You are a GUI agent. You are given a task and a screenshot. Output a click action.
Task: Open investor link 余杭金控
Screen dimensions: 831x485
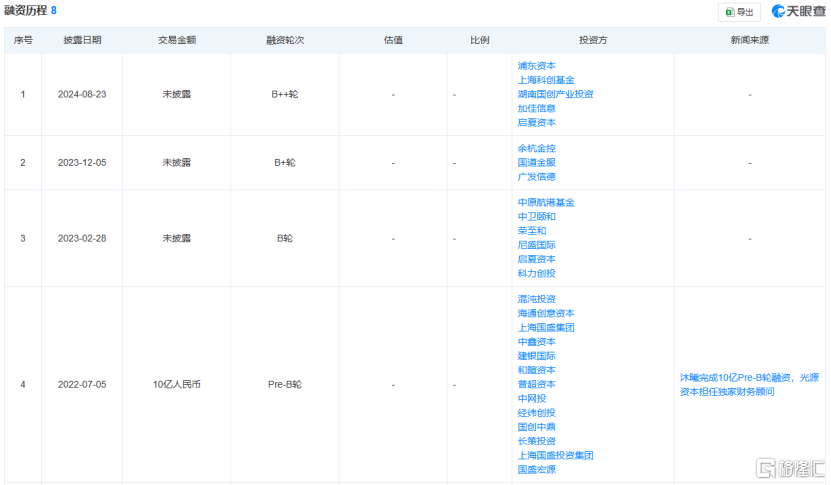[536, 148]
